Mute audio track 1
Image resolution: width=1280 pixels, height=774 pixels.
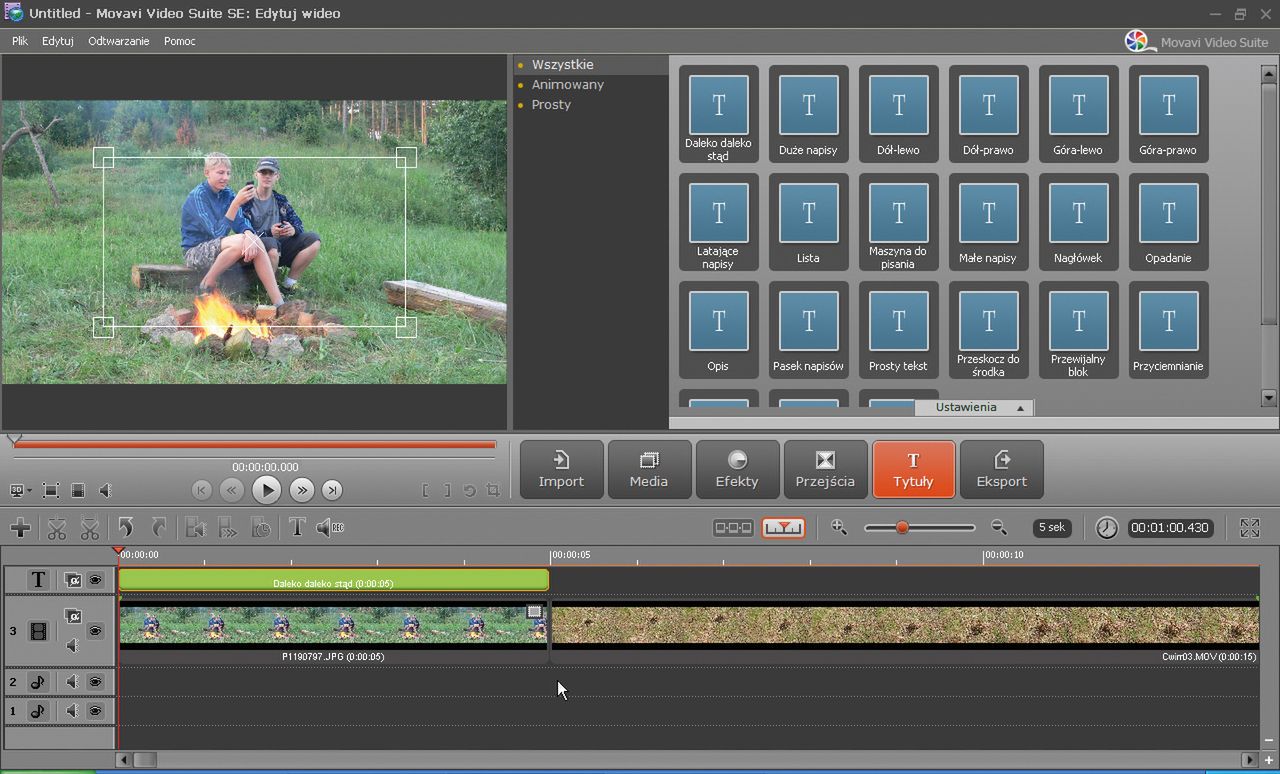coord(72,711)
